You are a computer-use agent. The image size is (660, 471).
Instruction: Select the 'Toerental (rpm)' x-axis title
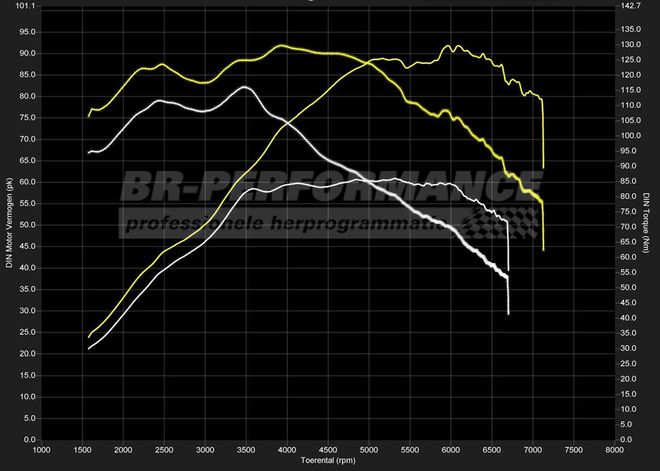330,461
